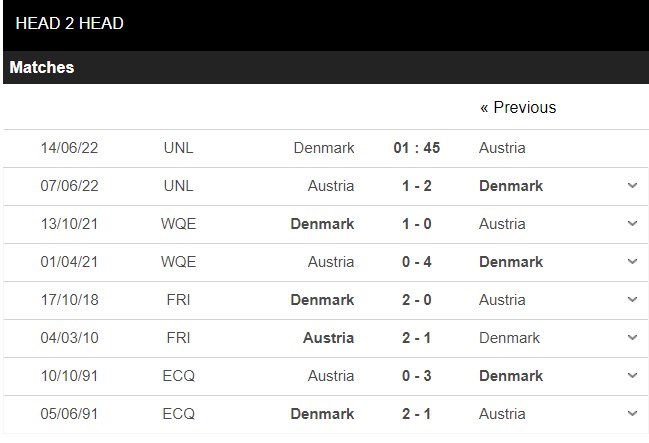Screen dimensions: 649x443
Task: Open the 0 - 3 score from 10/10/91
Action: point(417,376)
